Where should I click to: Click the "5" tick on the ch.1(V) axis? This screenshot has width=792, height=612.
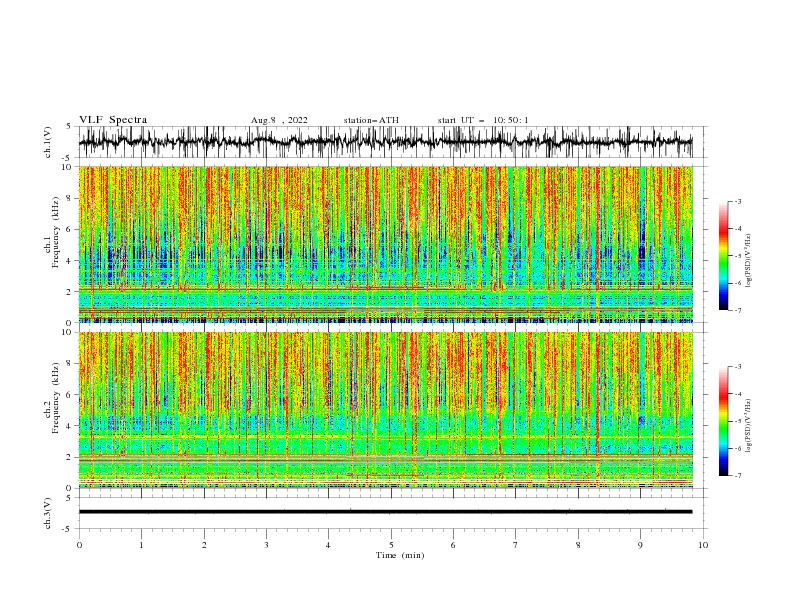(69, 126)
